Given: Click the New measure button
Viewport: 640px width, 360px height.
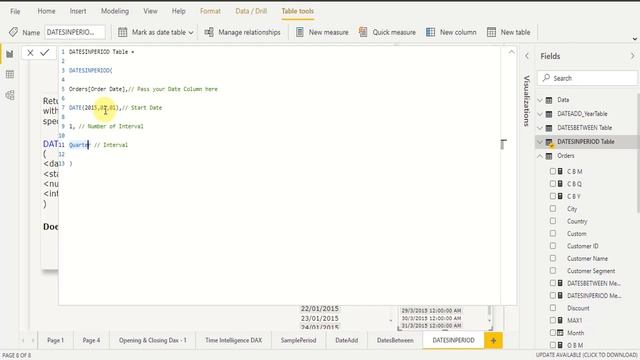Looking at the screenshot, I should tap(322, 32).
